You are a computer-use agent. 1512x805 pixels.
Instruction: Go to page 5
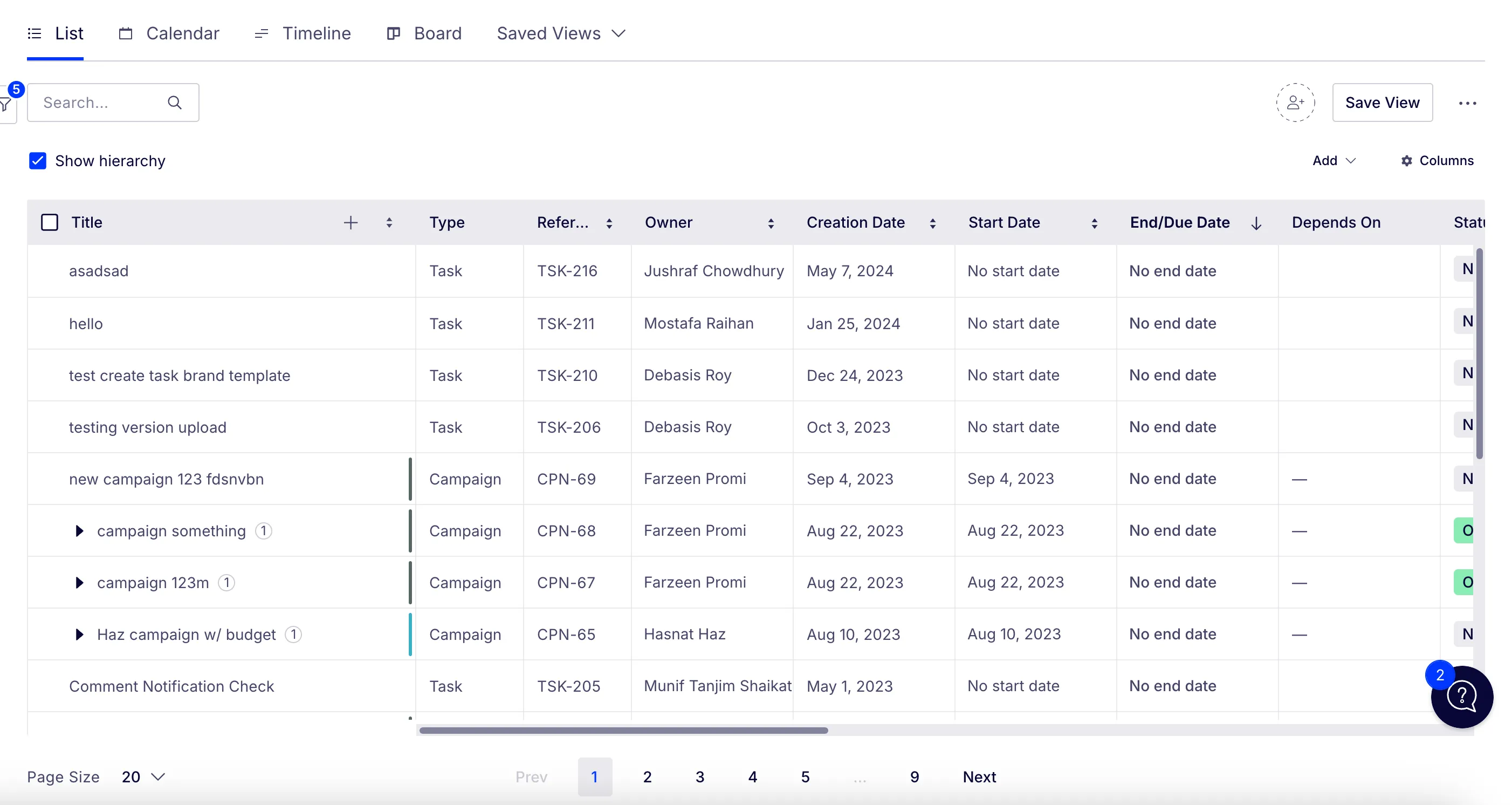tap(805, 777)
